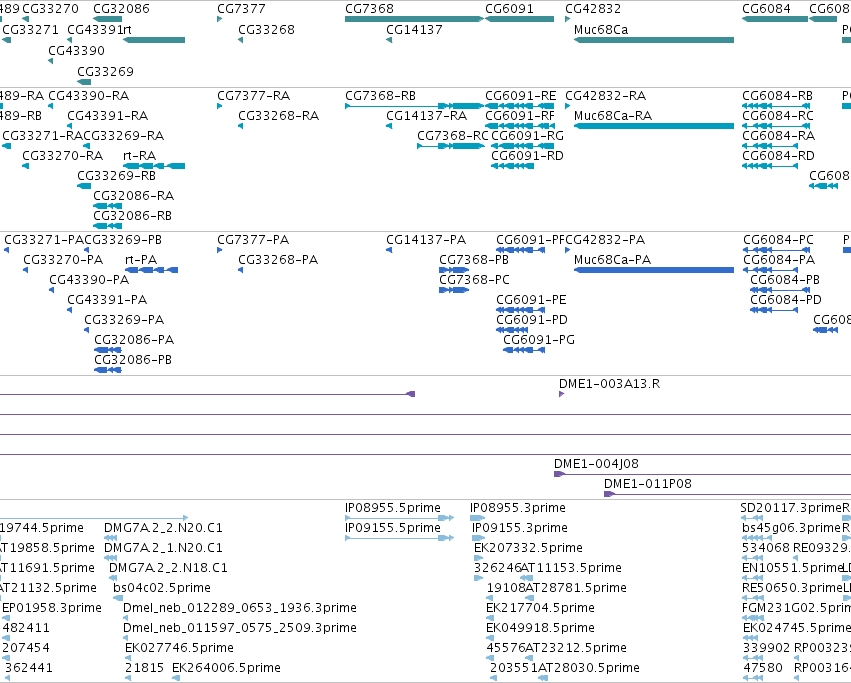Open the rt-RA transcript label
Viewport: 851px width, 683px height.
[139, 156]
